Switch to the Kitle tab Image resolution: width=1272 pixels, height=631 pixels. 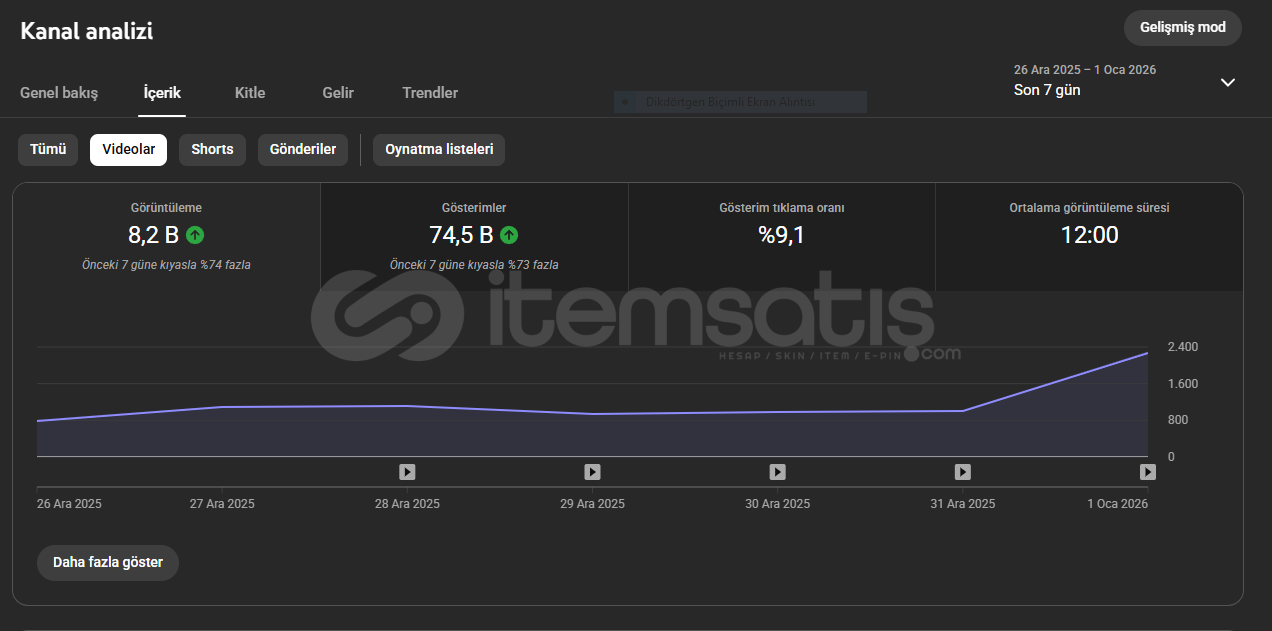coord(250,93)
